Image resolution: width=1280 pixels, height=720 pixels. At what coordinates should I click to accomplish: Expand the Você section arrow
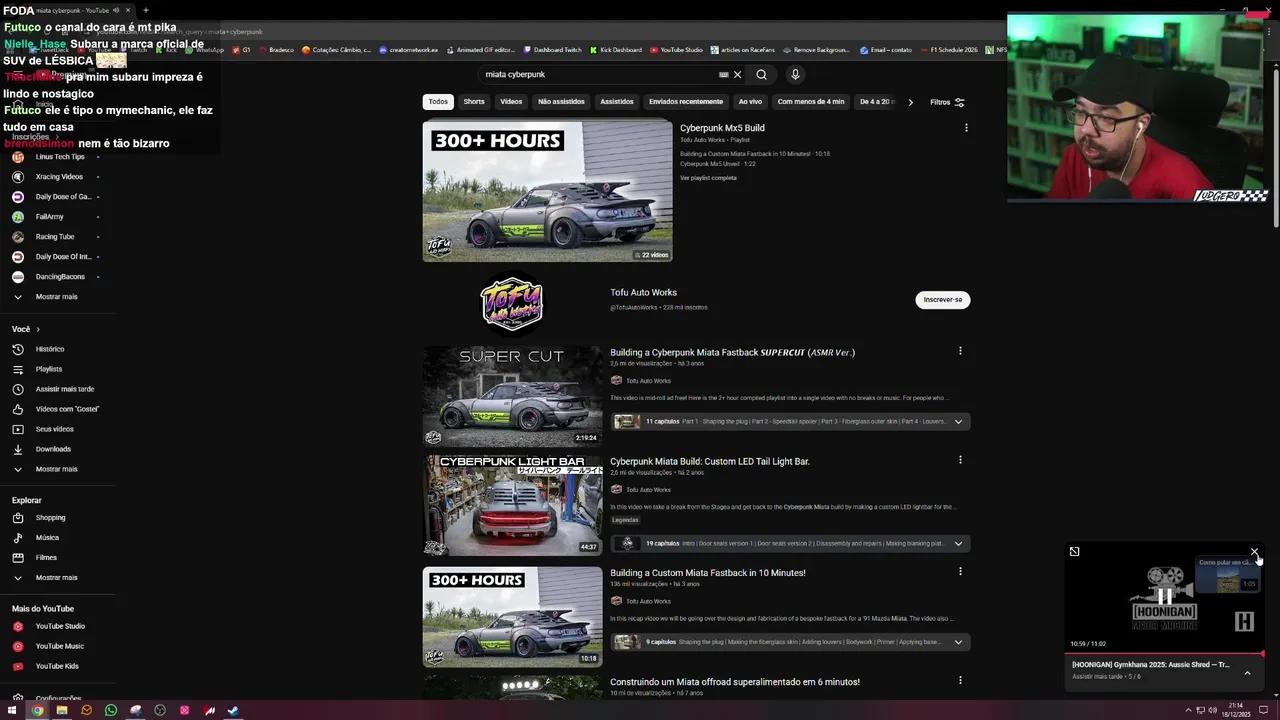38,329
